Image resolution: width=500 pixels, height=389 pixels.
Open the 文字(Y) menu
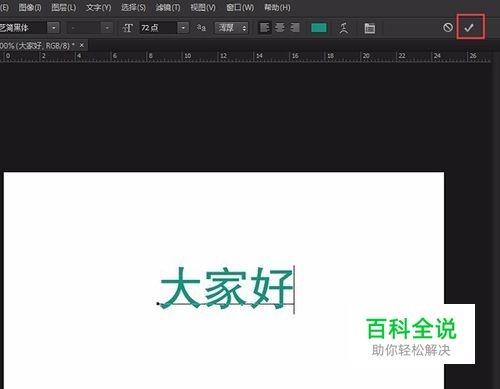(98, 7)
